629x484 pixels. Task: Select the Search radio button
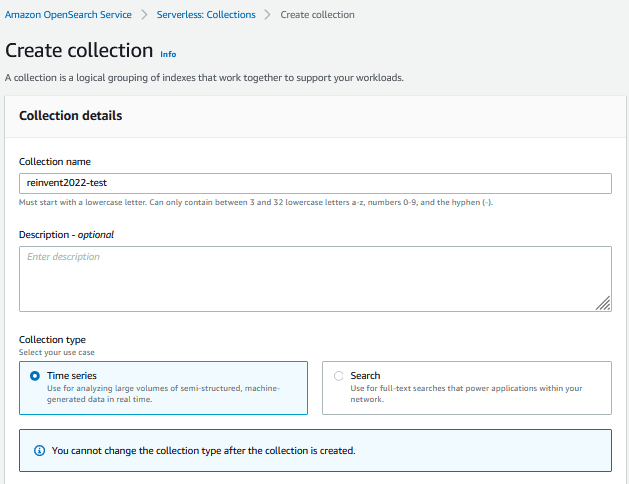pos(338,376)
